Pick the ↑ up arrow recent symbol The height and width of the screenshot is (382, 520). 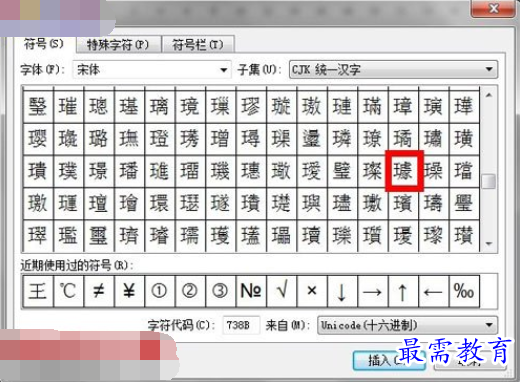(x=403, y=291)
